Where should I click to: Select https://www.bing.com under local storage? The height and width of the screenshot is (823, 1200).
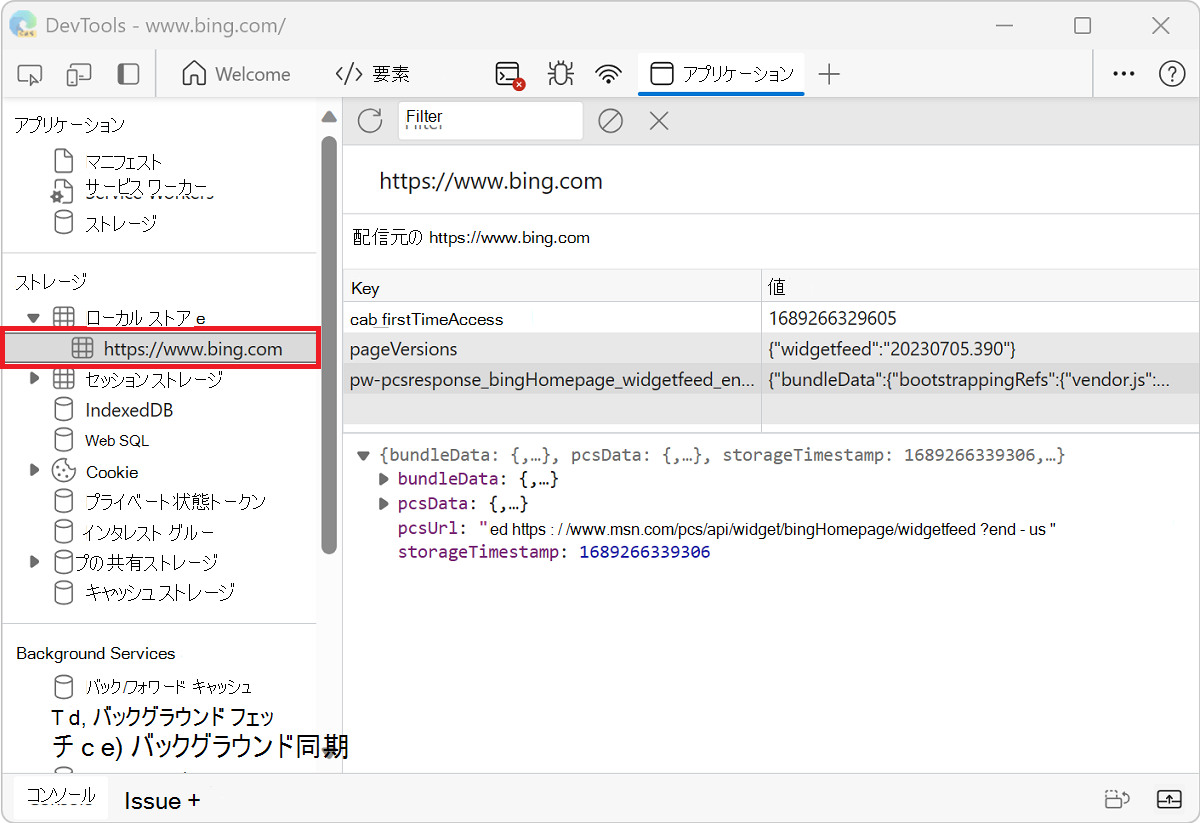193,349
